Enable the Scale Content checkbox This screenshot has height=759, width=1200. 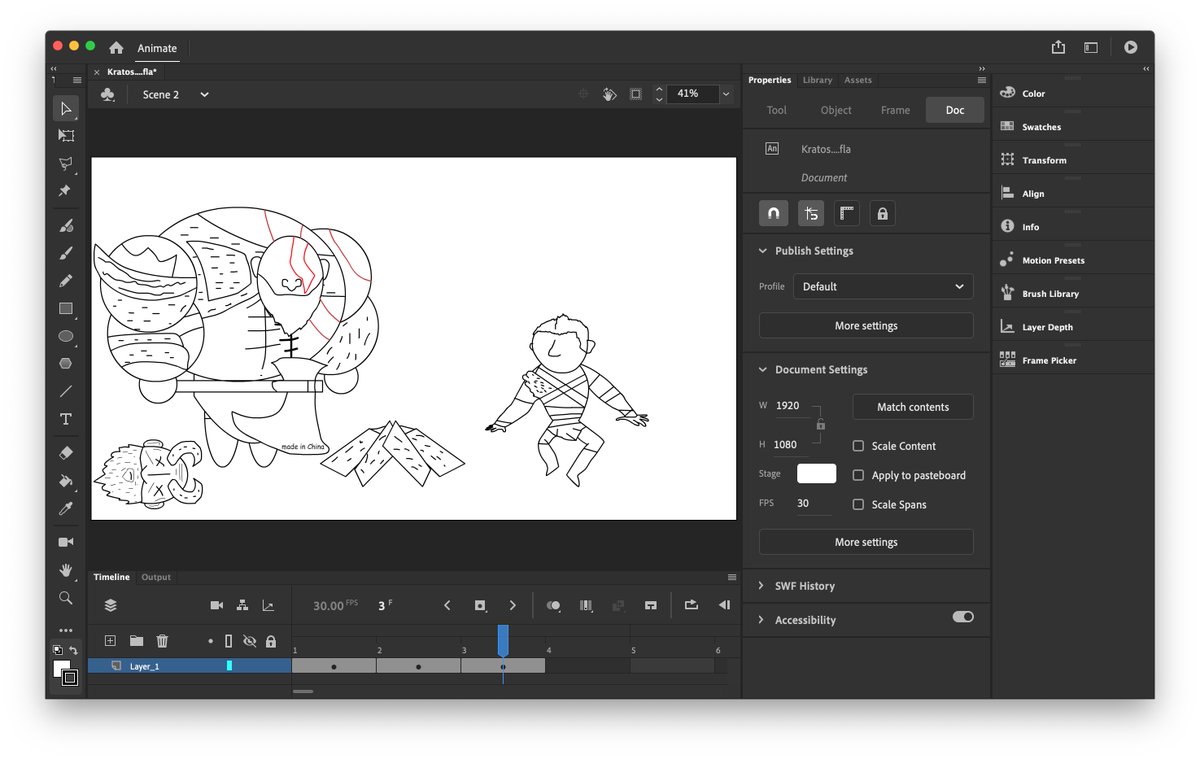tap(858, 446)
